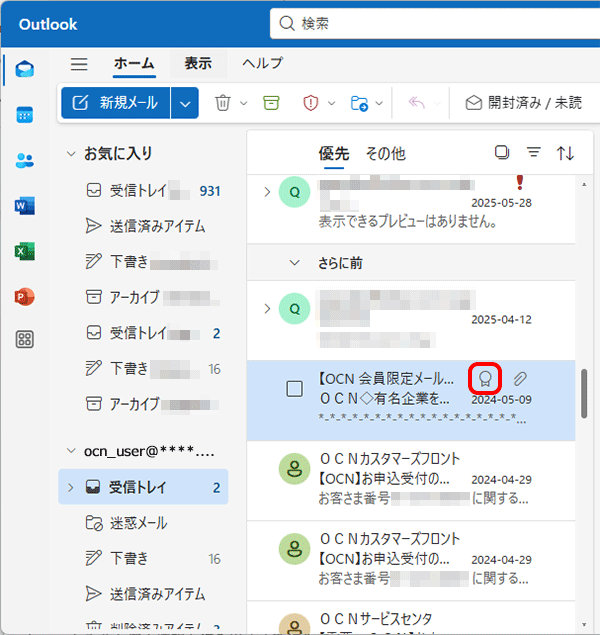Open the filter icon in message list
Viewport: 600px width, 635px height.
click(534, 153)
